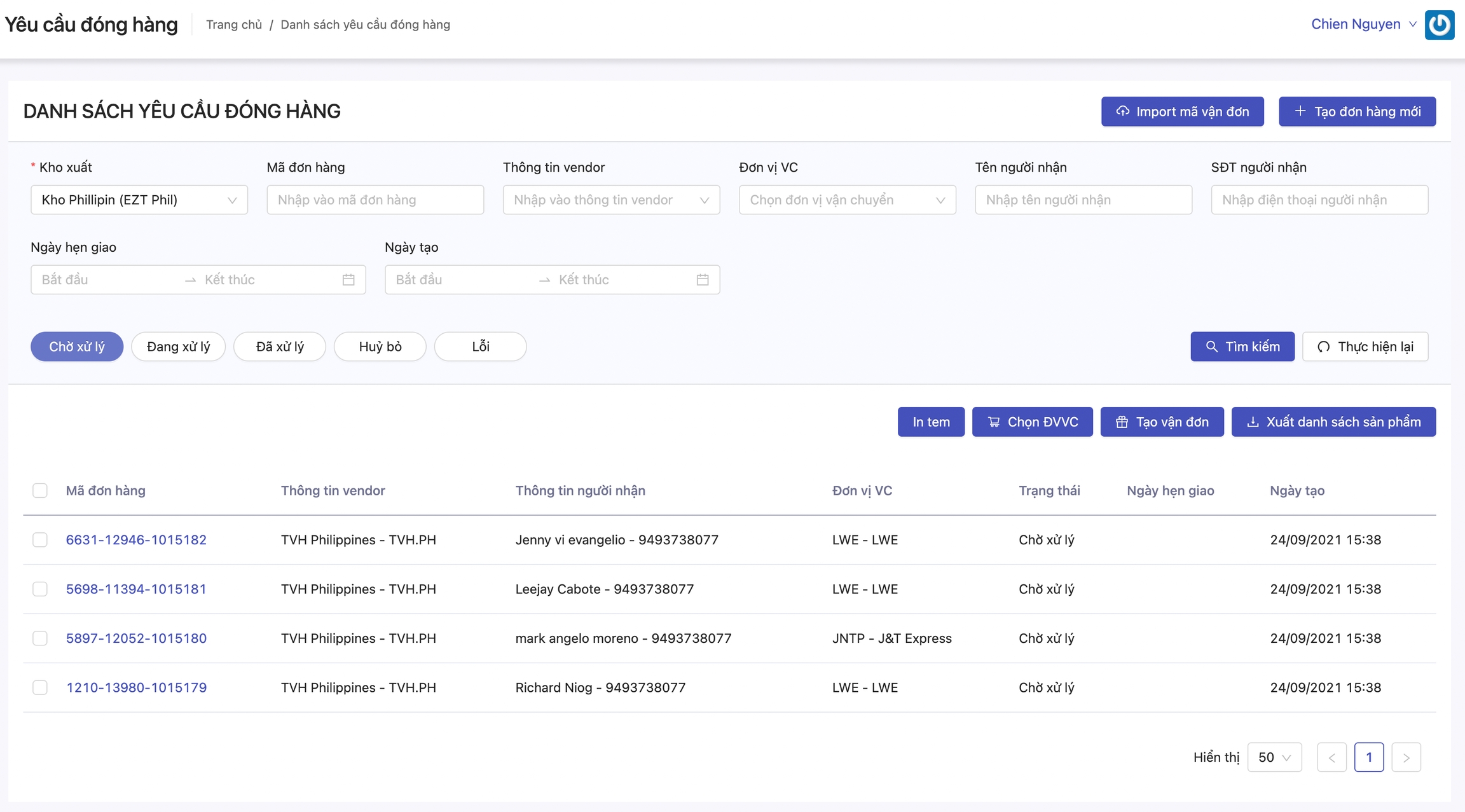Viewport: 1465px width, 812px height.
Task: Switch to the Huỷ bỏ status tab
Action: 380,347
